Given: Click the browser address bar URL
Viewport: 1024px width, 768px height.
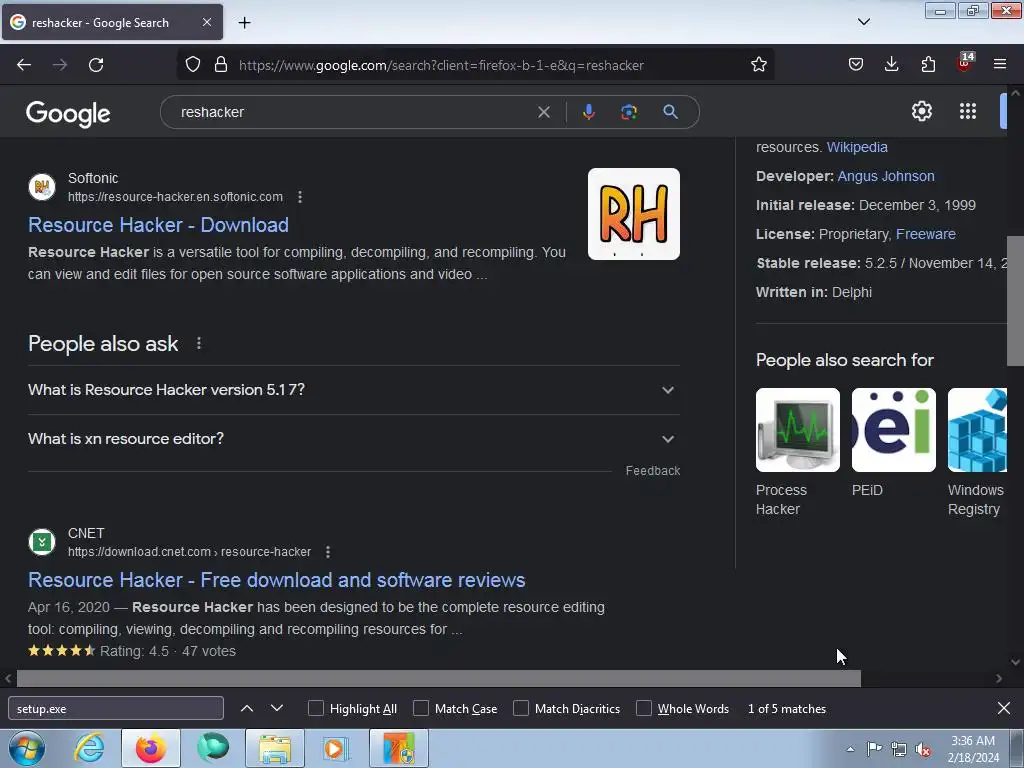Looking at the screenshot, I should click(x=441, y=65).
